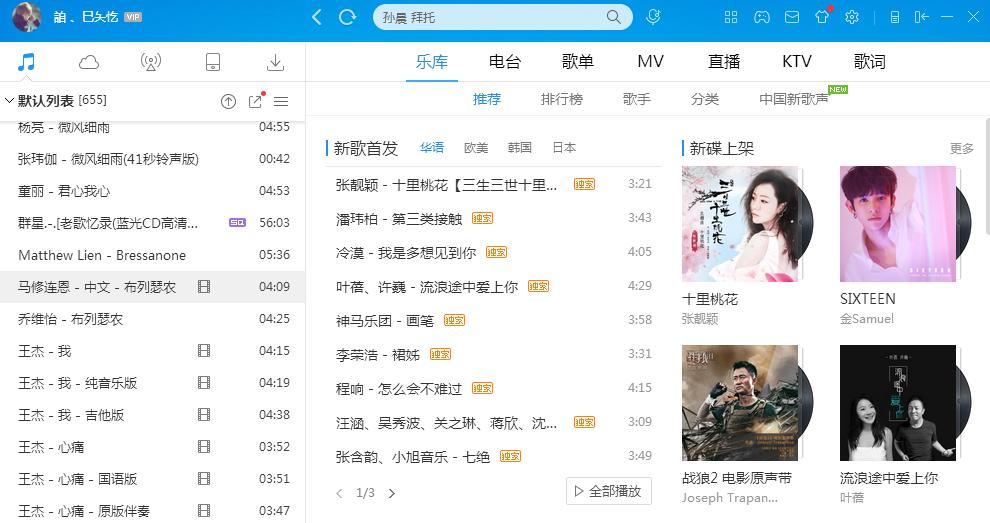Select the 推荐 sub-tab
This screenshot has height=523, width=990.
point(487,99)
